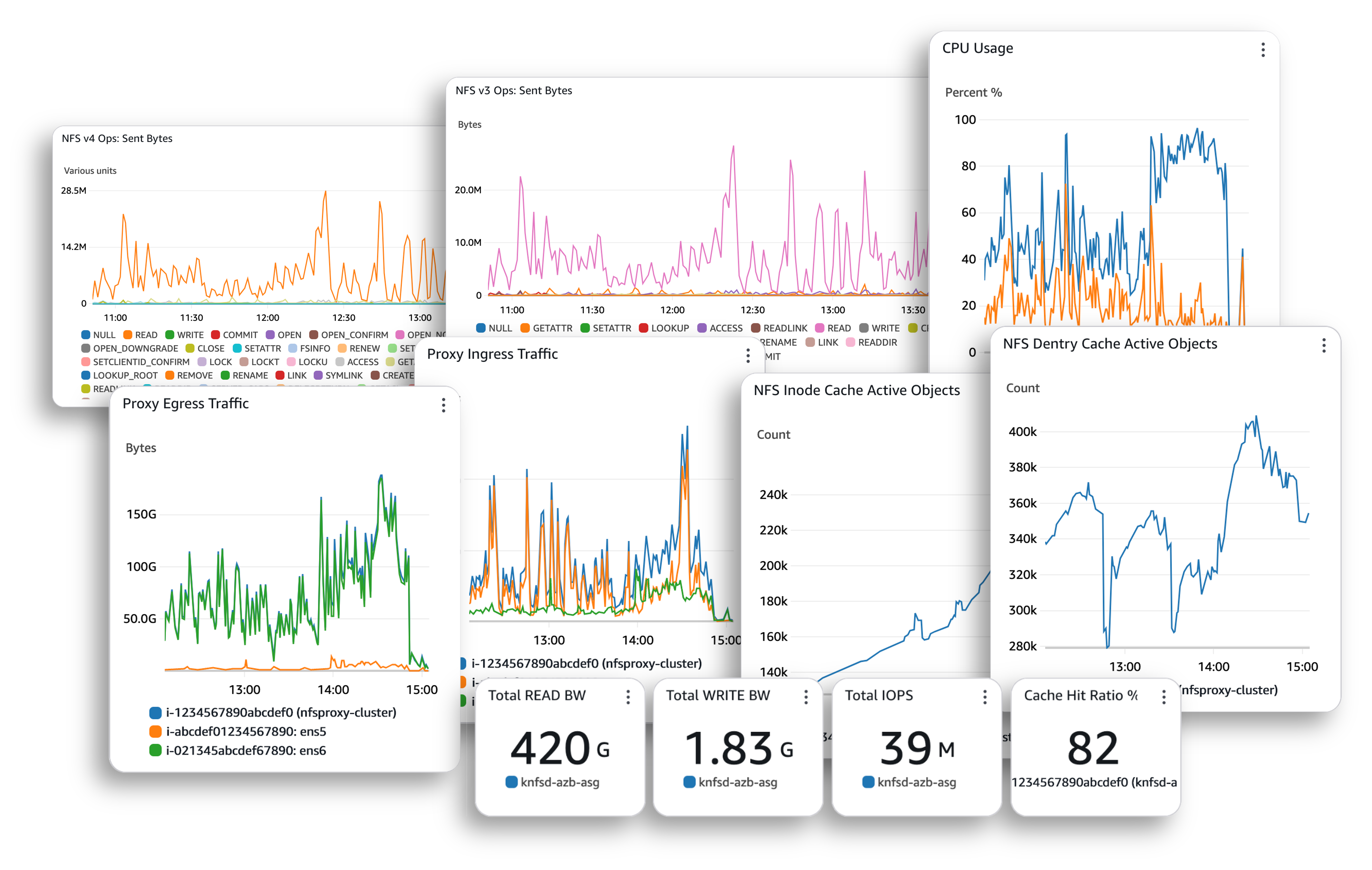Click the purple OPEN swatch in NFS v4 legend

pyautogui.click(x=270, y=335)
